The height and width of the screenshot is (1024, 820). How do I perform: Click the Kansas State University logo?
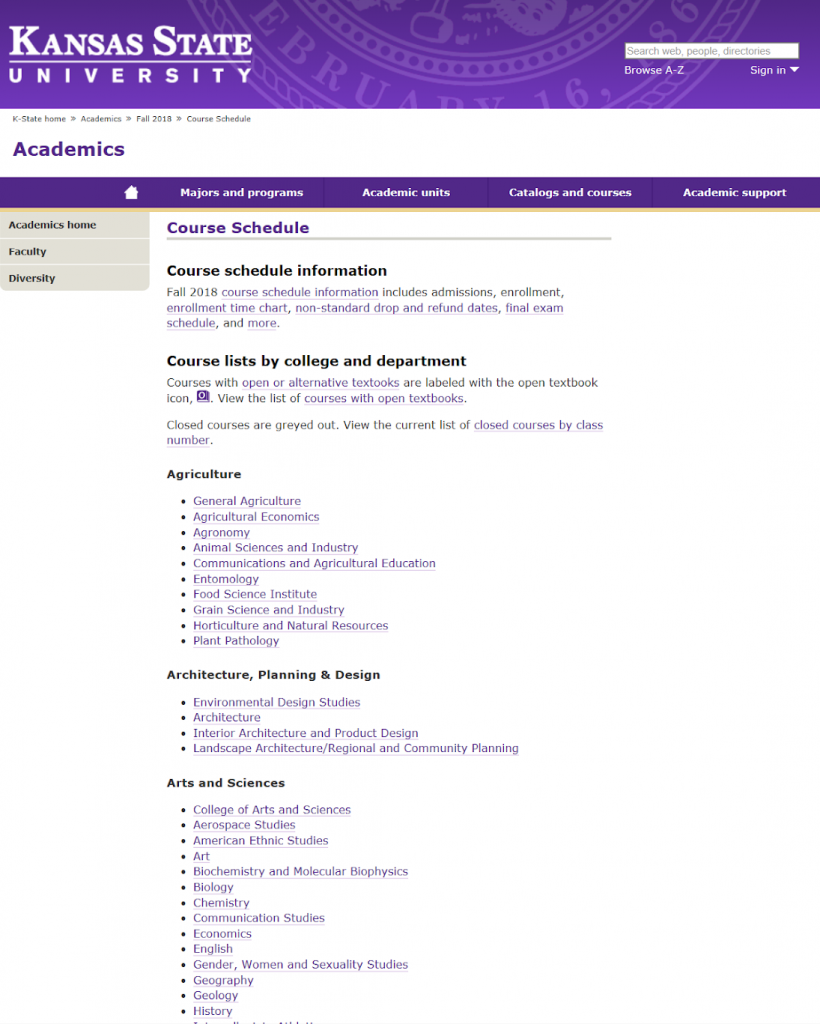coord(131,54)
